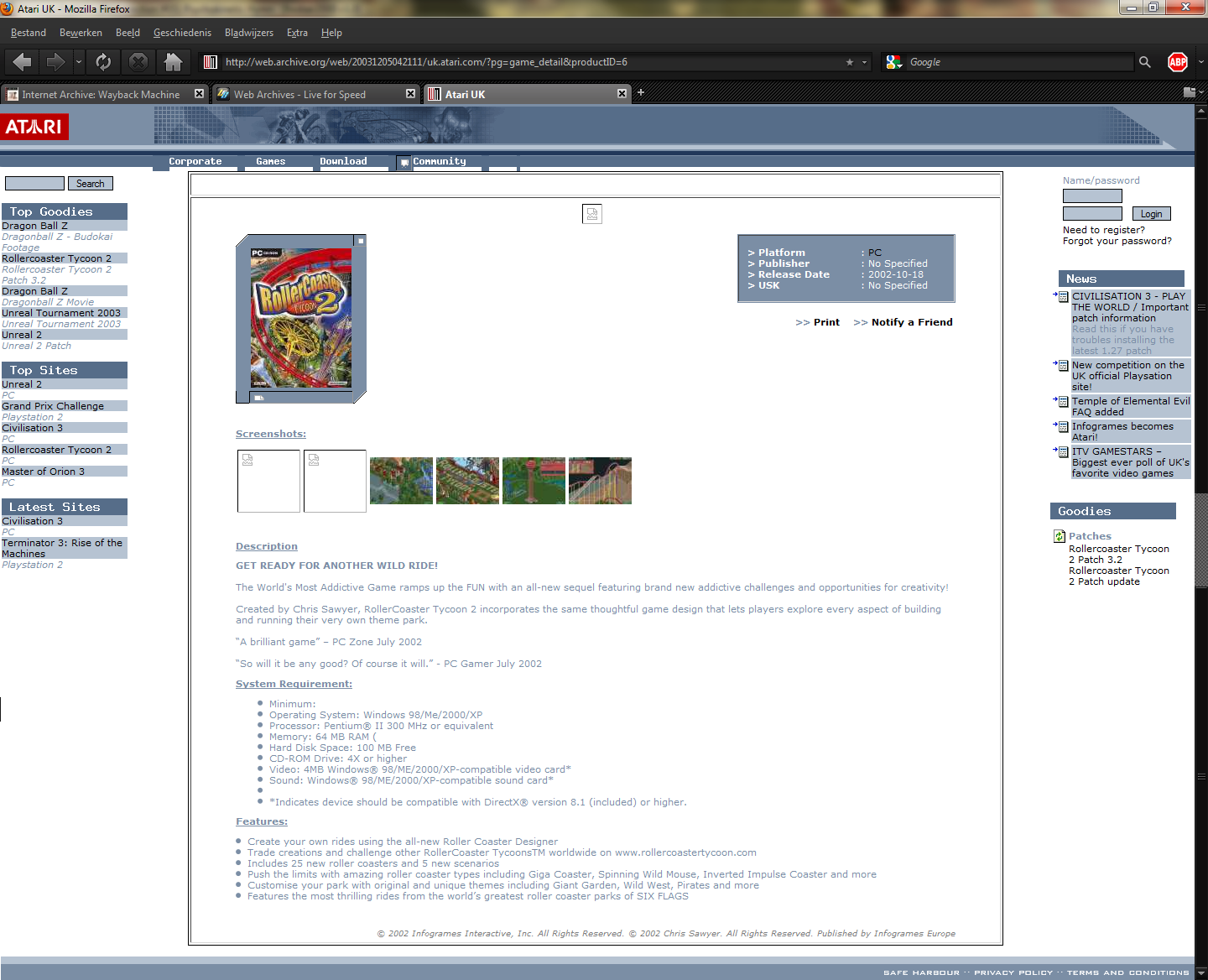
Task: Click the broken image icon above game details
Action: point(592,214)
